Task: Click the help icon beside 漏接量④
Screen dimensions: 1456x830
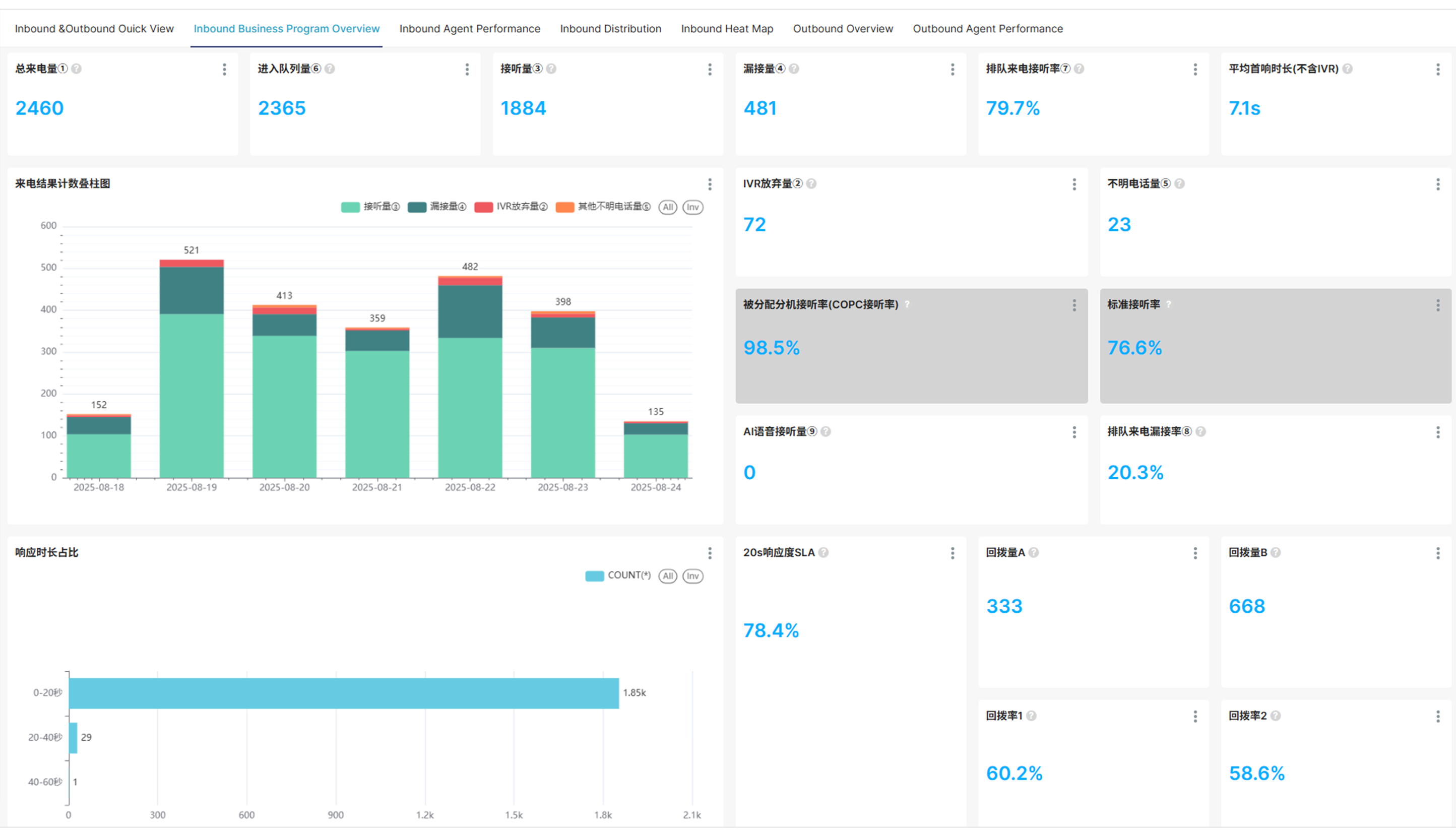Action: click(x=794, y=69)
